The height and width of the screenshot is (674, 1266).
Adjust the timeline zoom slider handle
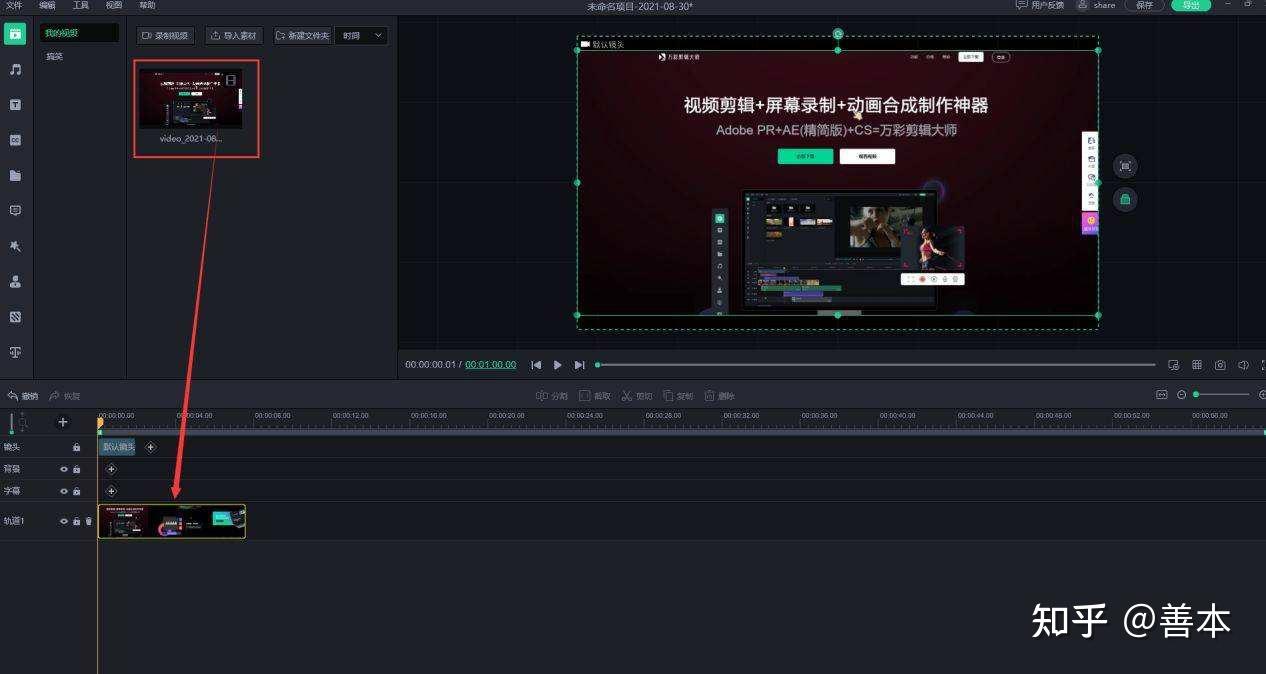(1196, 395)
